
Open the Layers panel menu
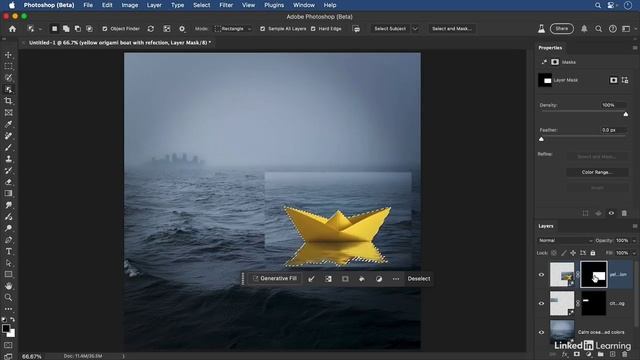[635, 226]
